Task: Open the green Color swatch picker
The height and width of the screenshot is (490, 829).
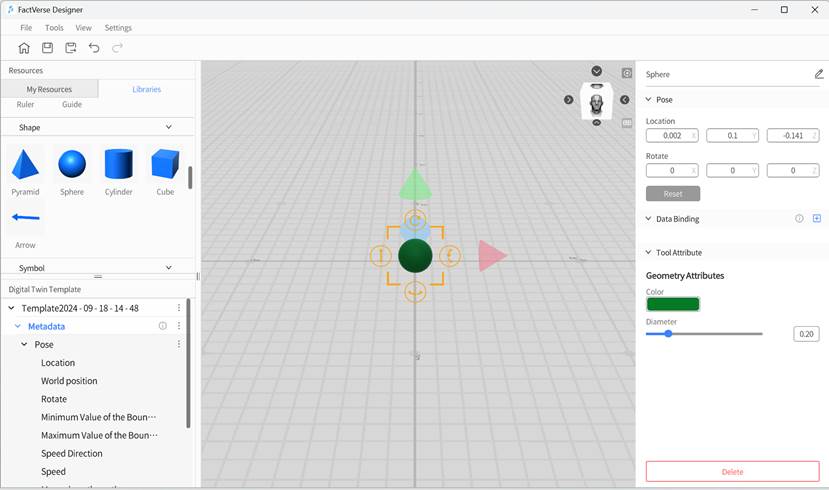Action: tap(673, 304)
